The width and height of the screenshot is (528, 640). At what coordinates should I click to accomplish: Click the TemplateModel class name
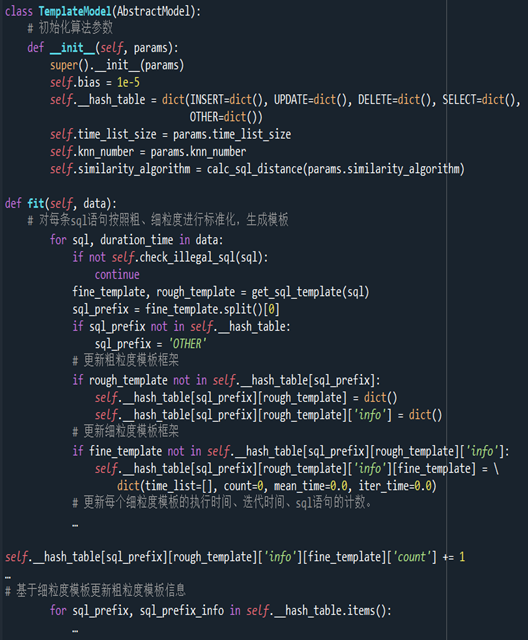point(75,11)
